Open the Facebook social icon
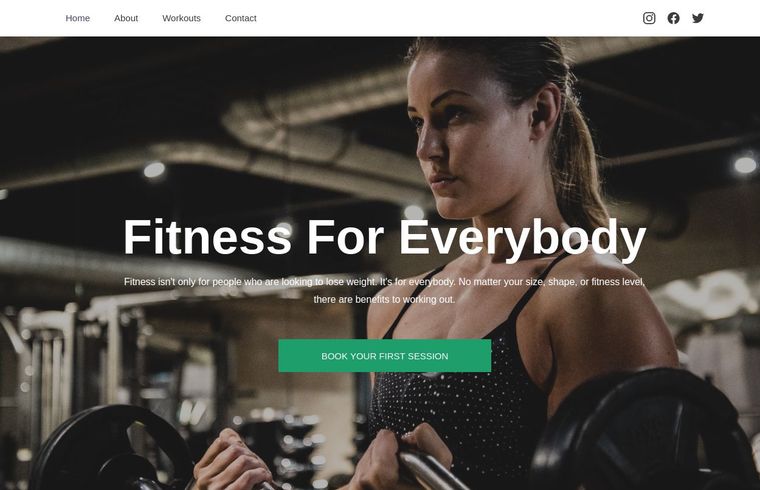 pyautogui.click(x=673, y=18)
